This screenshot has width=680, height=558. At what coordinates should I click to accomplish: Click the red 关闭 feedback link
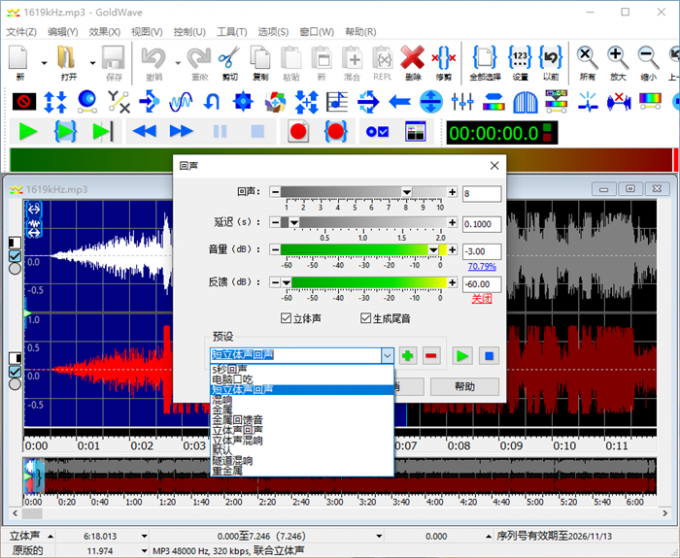(482, 299)
